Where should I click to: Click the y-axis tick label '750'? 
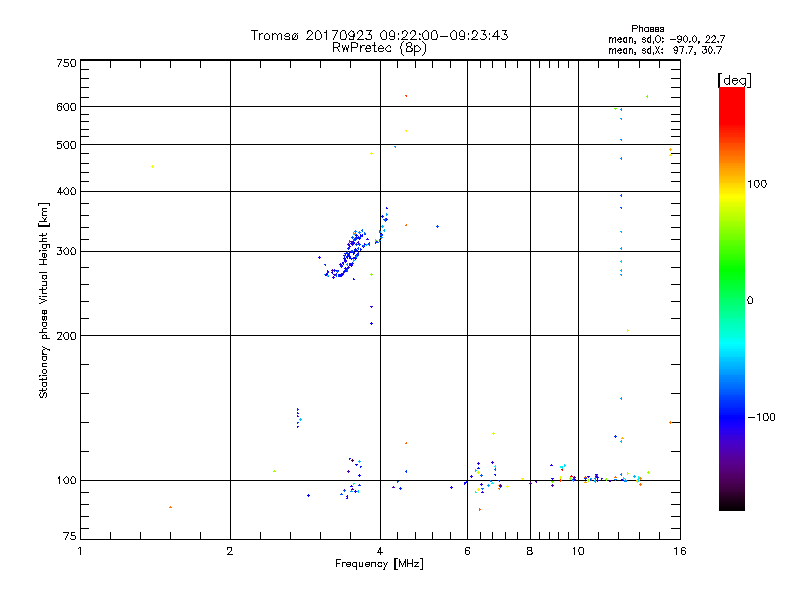click(66, 63)
